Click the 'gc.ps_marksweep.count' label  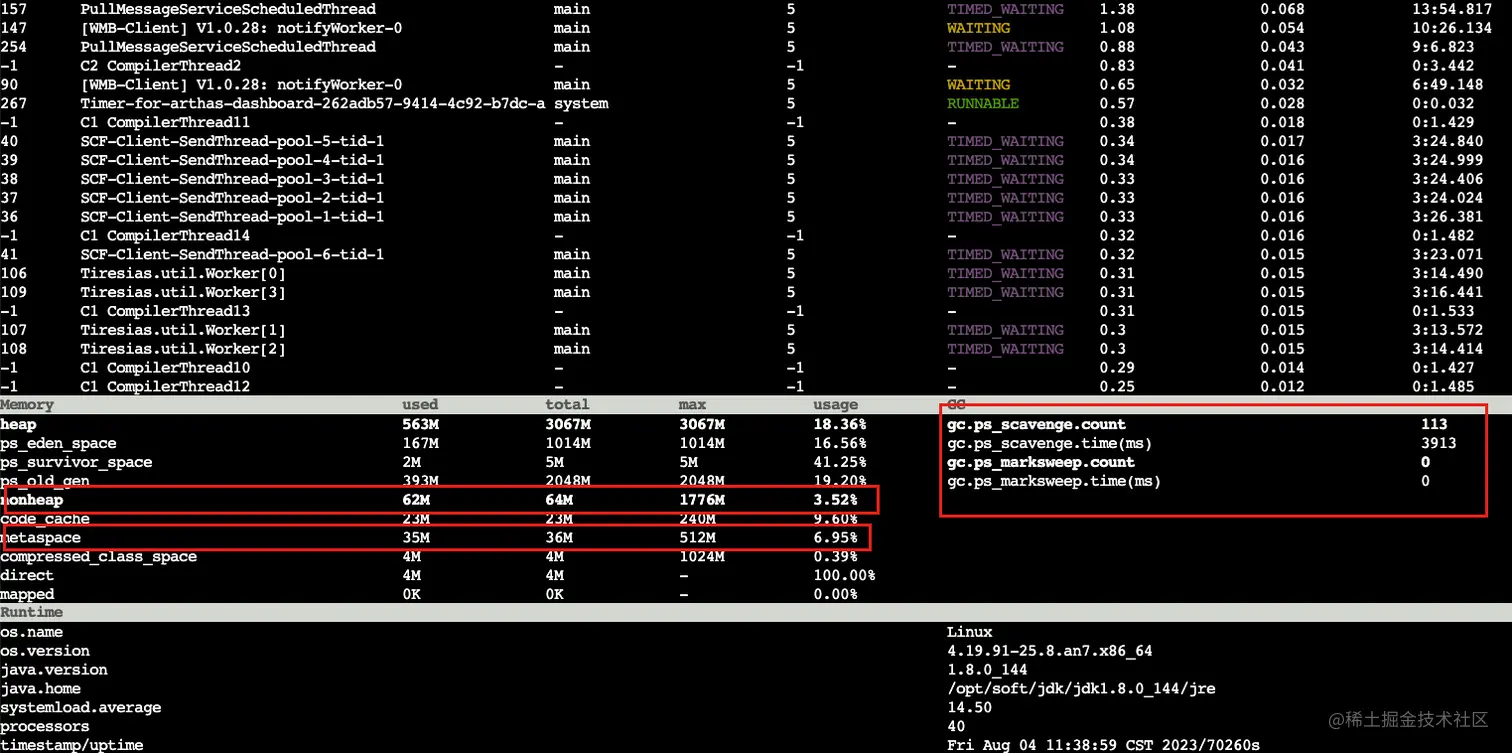[1041, 462]
